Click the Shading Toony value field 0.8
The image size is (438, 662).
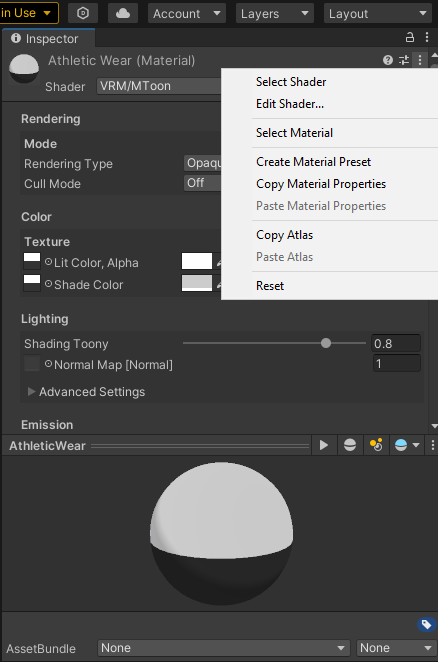click(x=396, y=343)
